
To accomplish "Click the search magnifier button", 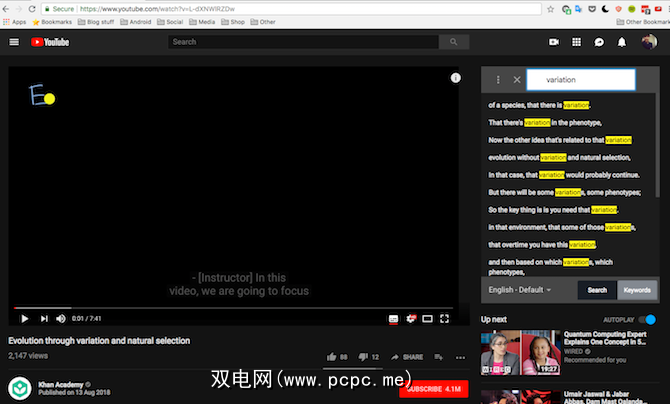I will tap(454, 42).
